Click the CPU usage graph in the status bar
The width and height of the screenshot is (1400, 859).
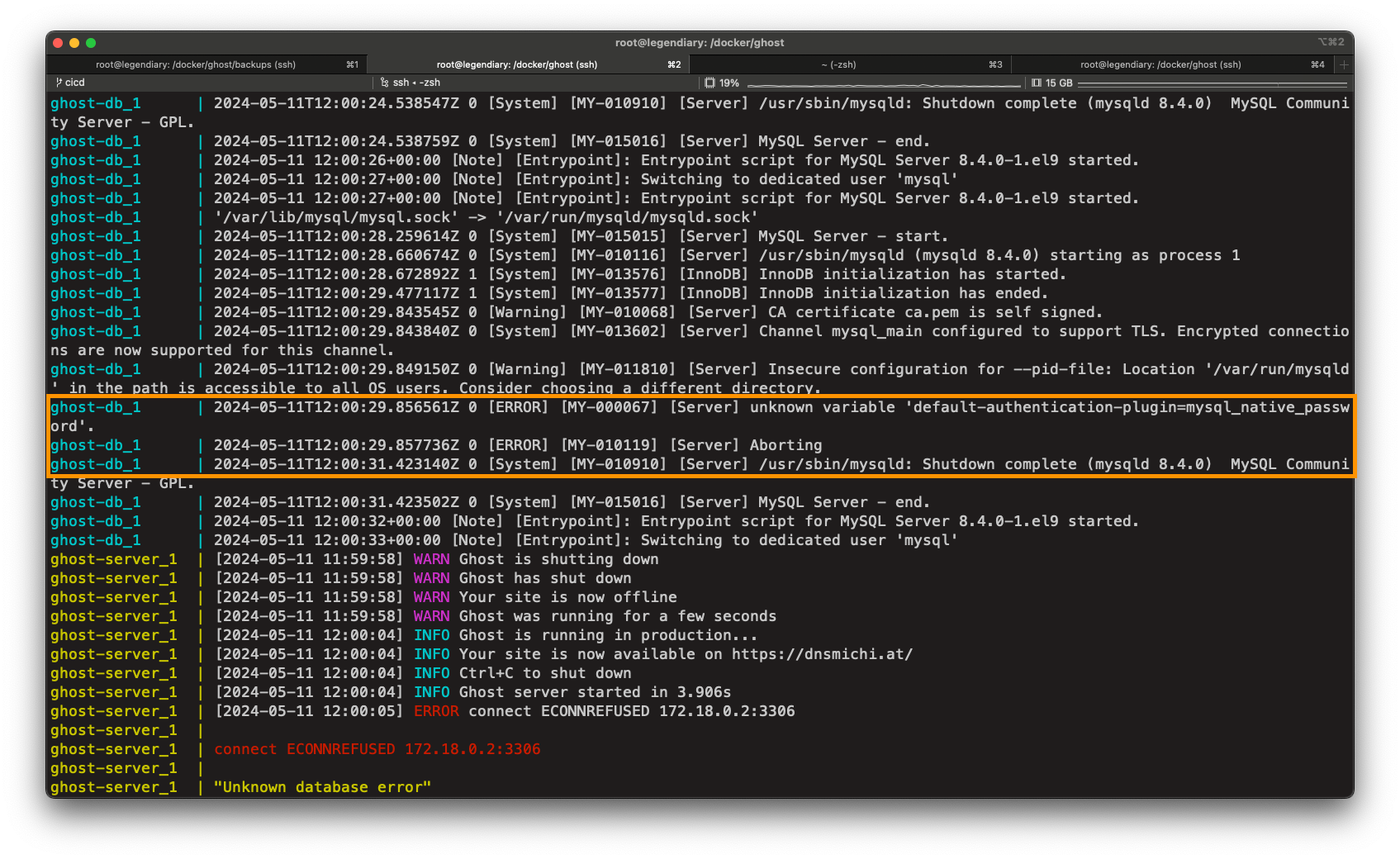884,84
